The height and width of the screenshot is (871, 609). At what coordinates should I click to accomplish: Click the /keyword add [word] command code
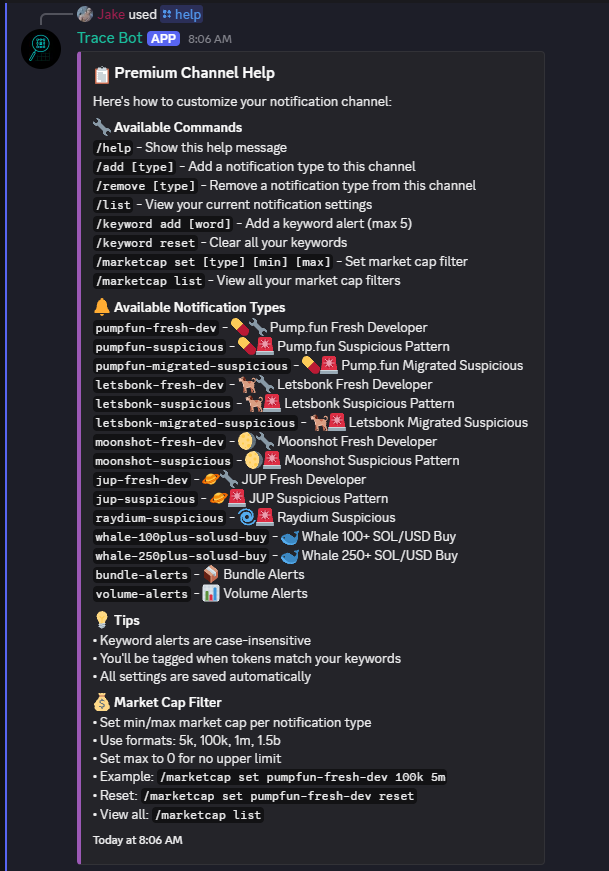pos(163,224)
